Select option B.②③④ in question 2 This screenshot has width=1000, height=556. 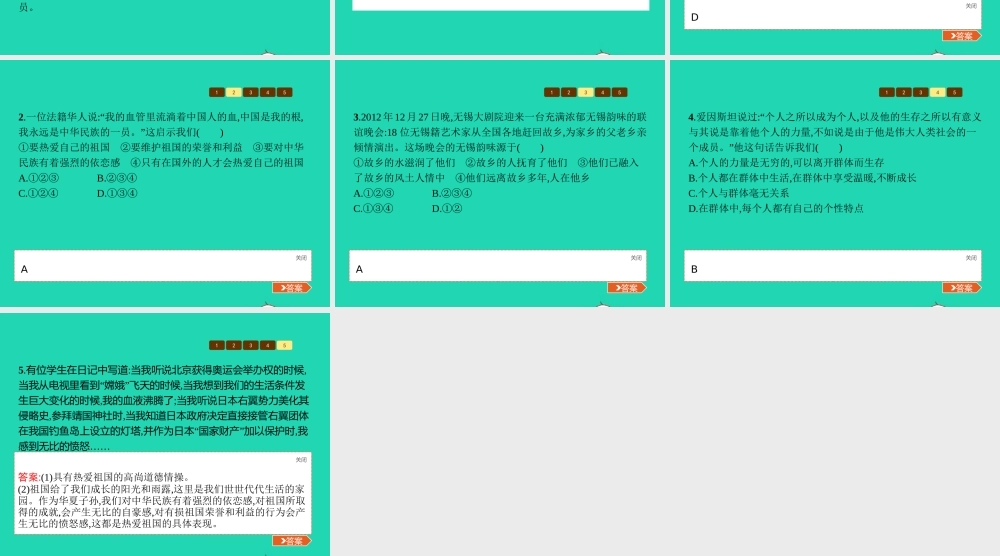[117, 178]
